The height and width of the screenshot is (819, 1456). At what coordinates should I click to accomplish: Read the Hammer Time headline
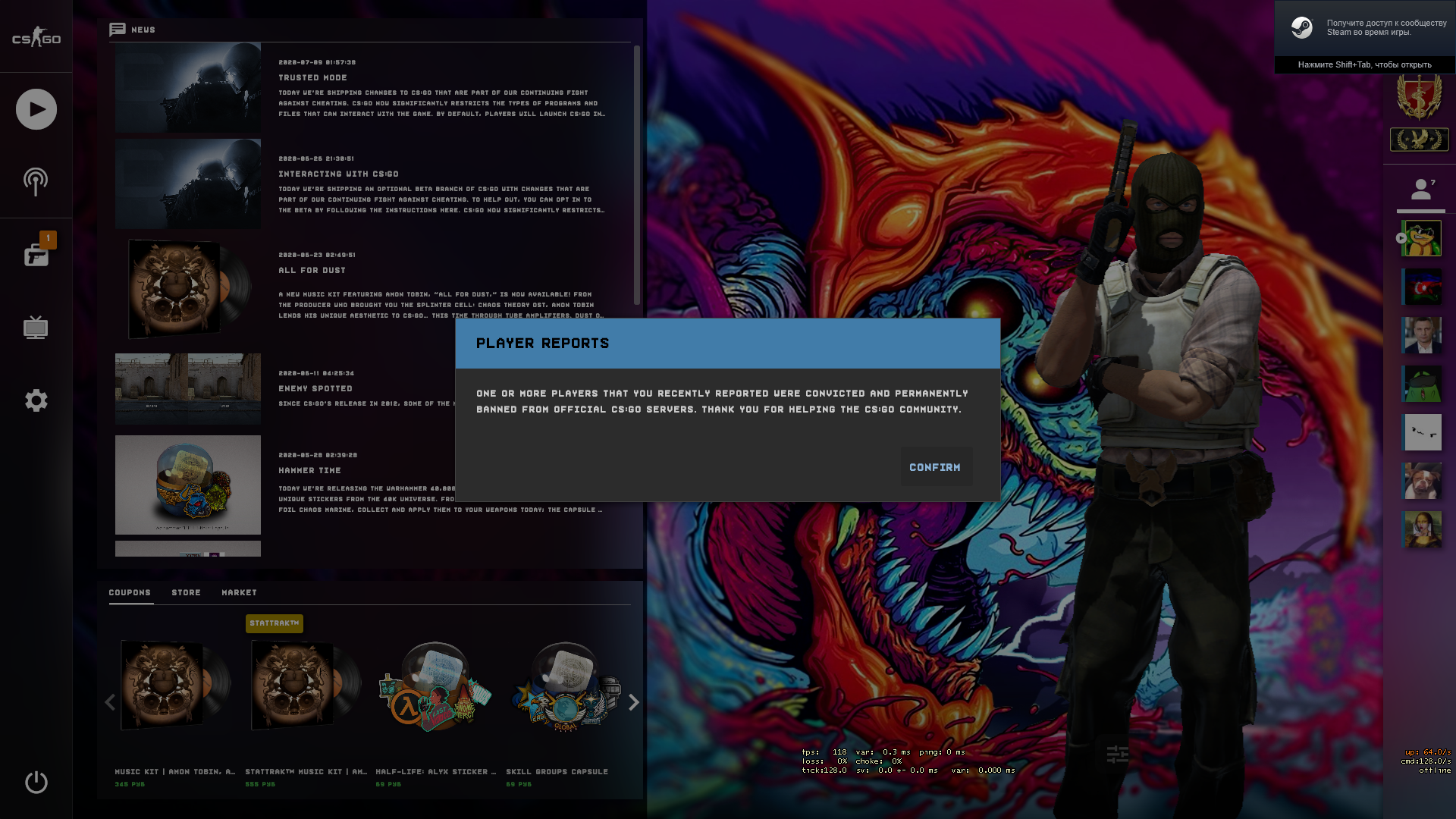[309, 471]
